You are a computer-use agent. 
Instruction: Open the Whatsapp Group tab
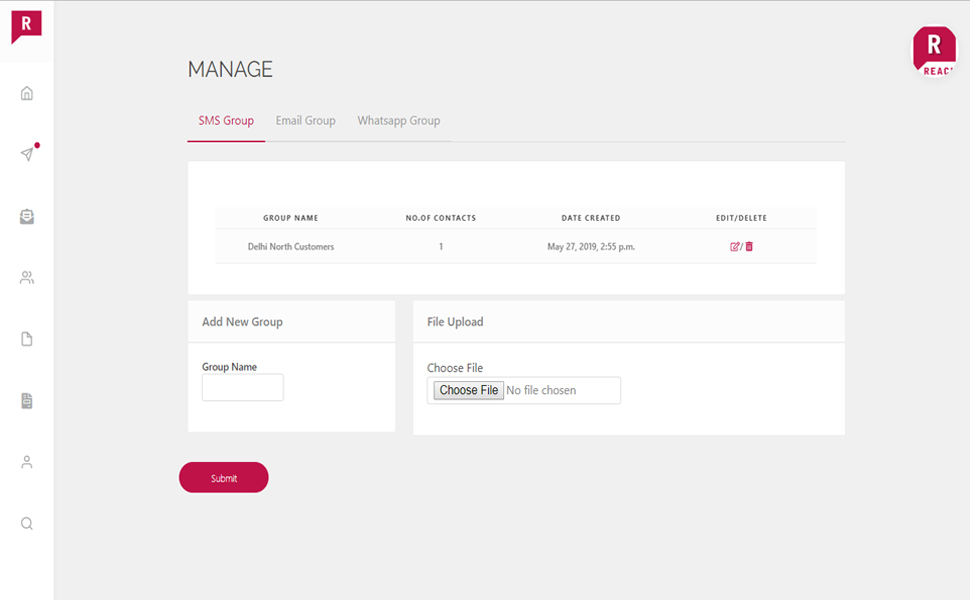click(x=398, y=121)
